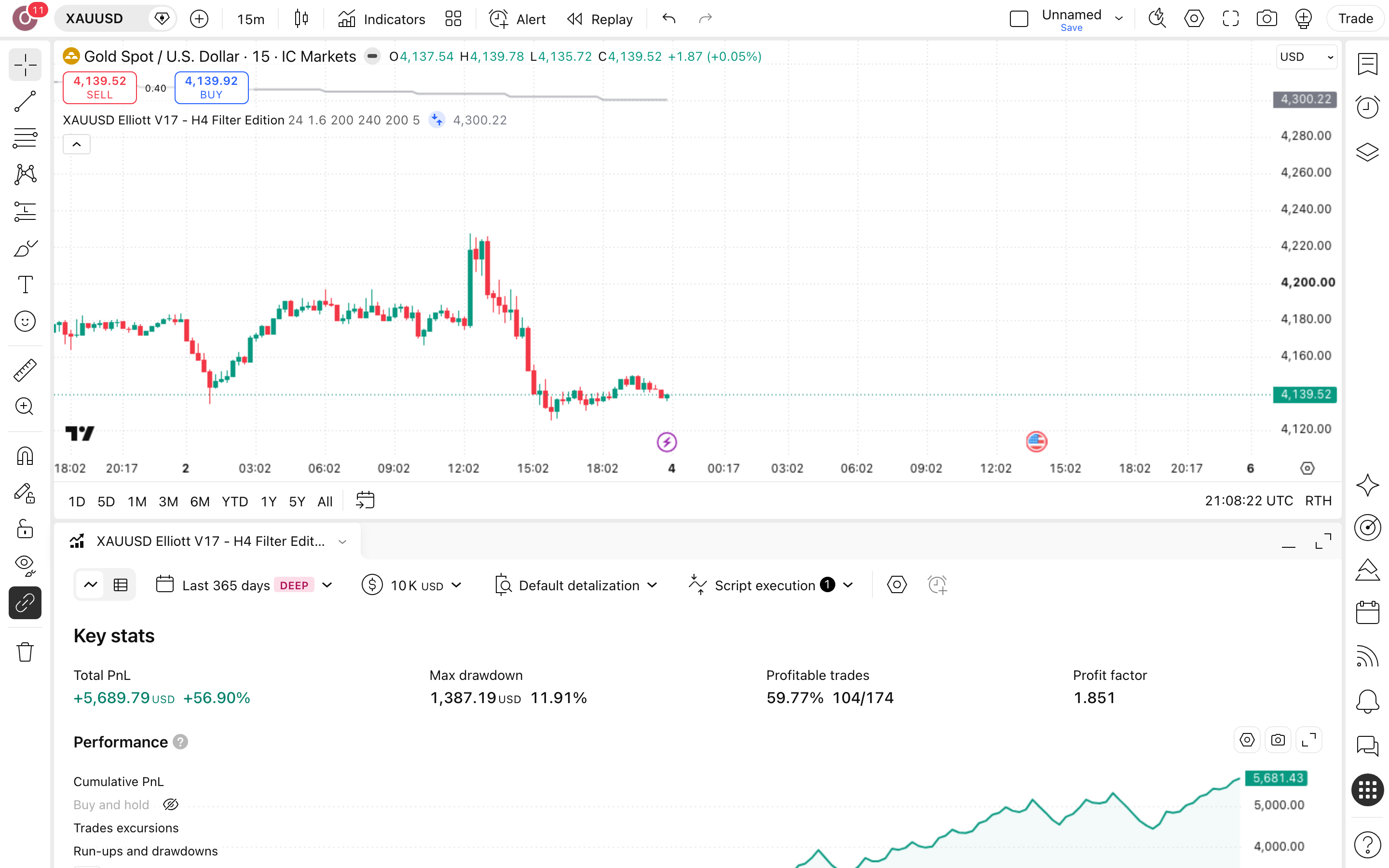Choose the All time range

[x=325, y=502]
